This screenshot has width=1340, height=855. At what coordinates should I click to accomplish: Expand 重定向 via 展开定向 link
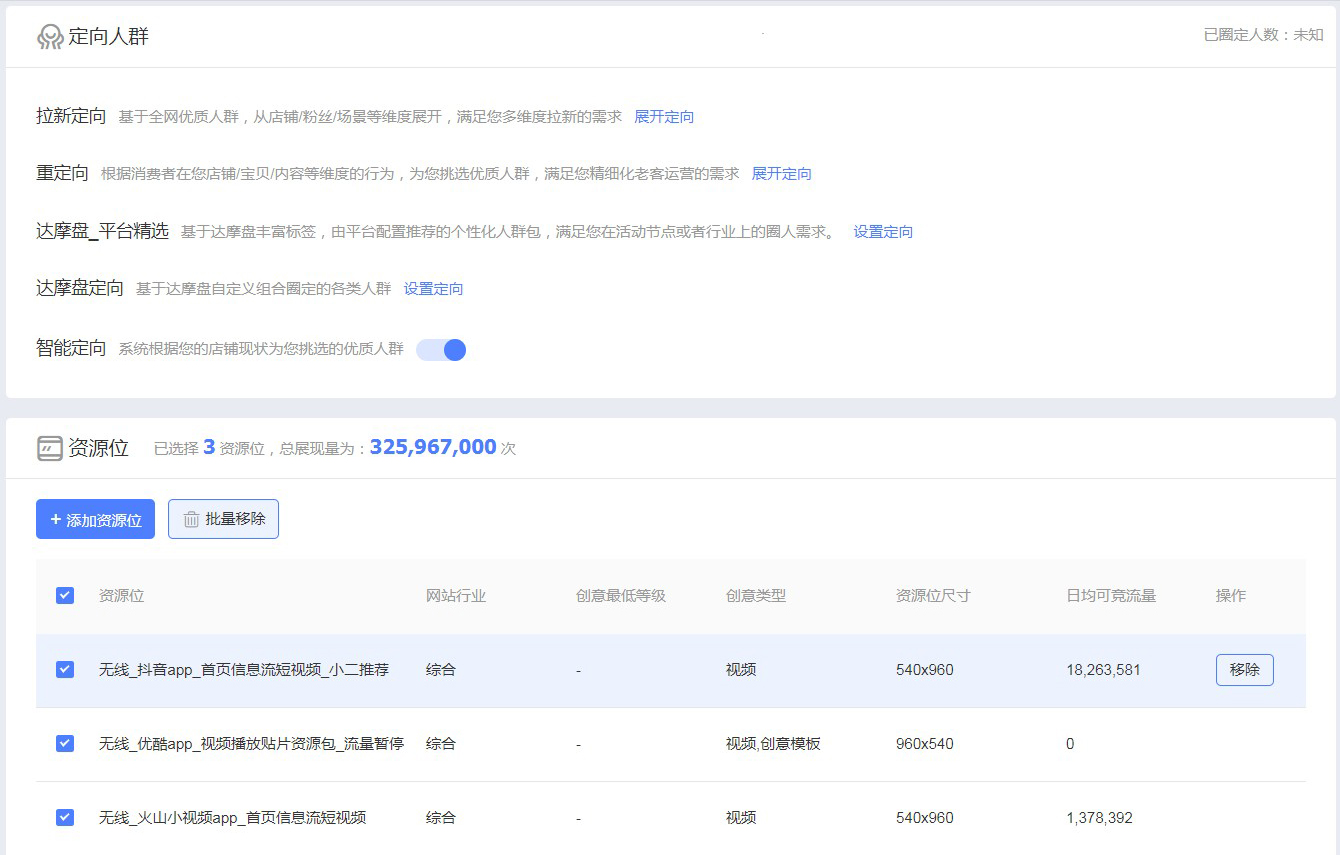tap(782, 173)
